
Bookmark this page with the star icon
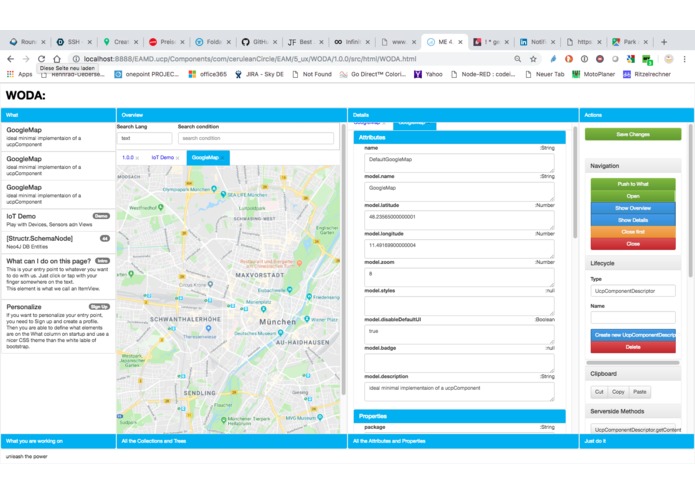[x=533, y=58]
